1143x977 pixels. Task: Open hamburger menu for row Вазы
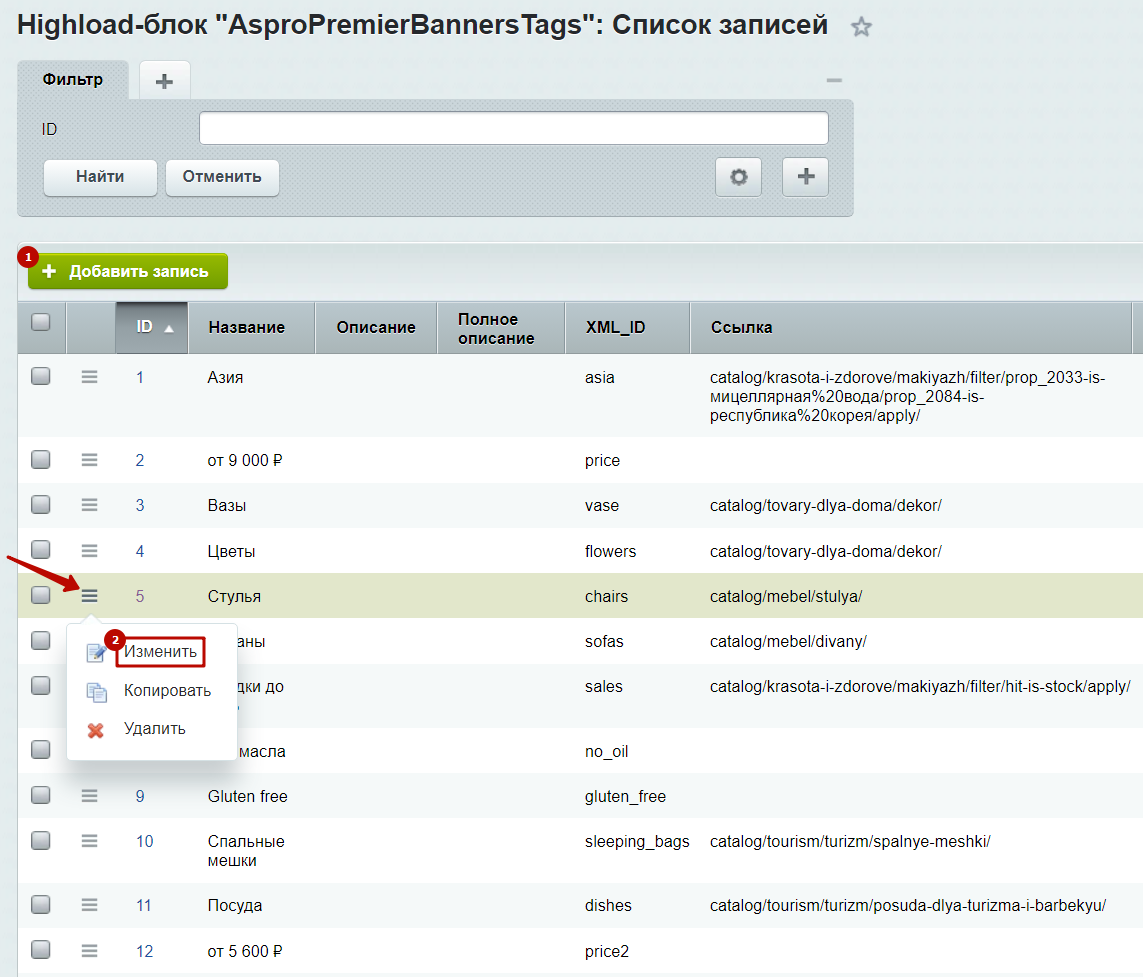(90, 505)
